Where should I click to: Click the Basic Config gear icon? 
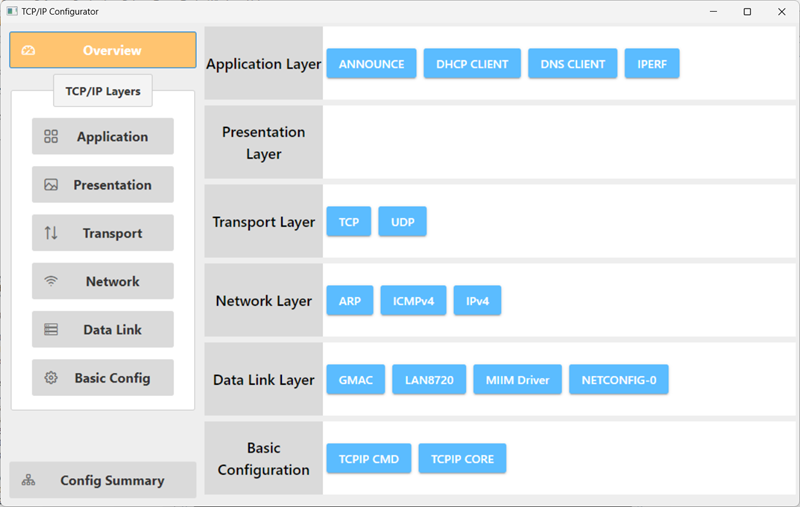(51, 378)
